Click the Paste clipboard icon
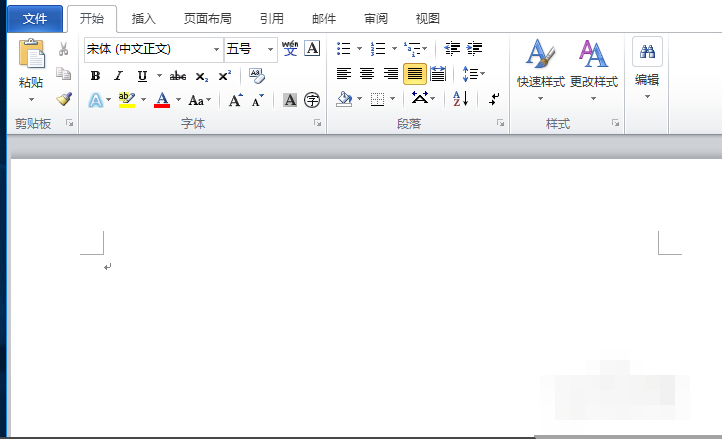Image resolution: width=722 pixels, height=439 pixels. (31, 54)
